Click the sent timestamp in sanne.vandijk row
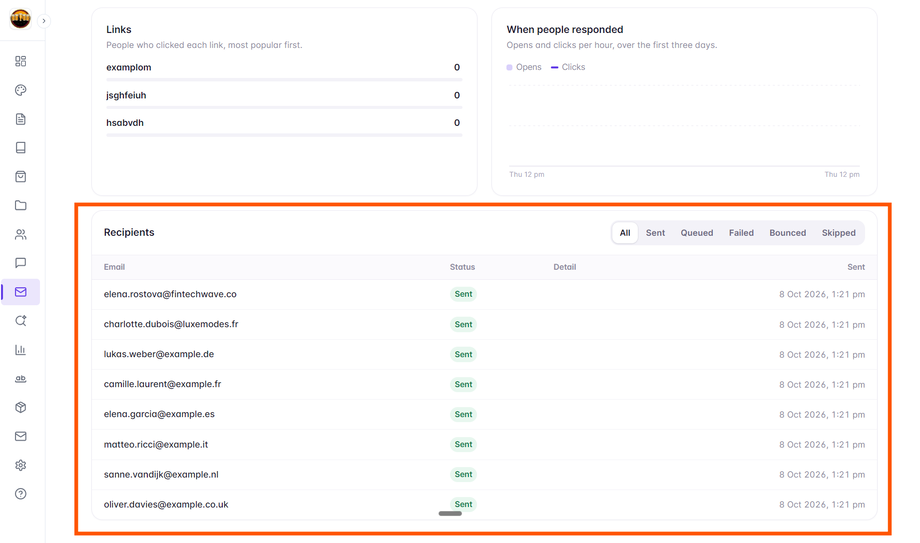This screenshot has width=920, height=543. pyautogui.click(x=822, y=474)
